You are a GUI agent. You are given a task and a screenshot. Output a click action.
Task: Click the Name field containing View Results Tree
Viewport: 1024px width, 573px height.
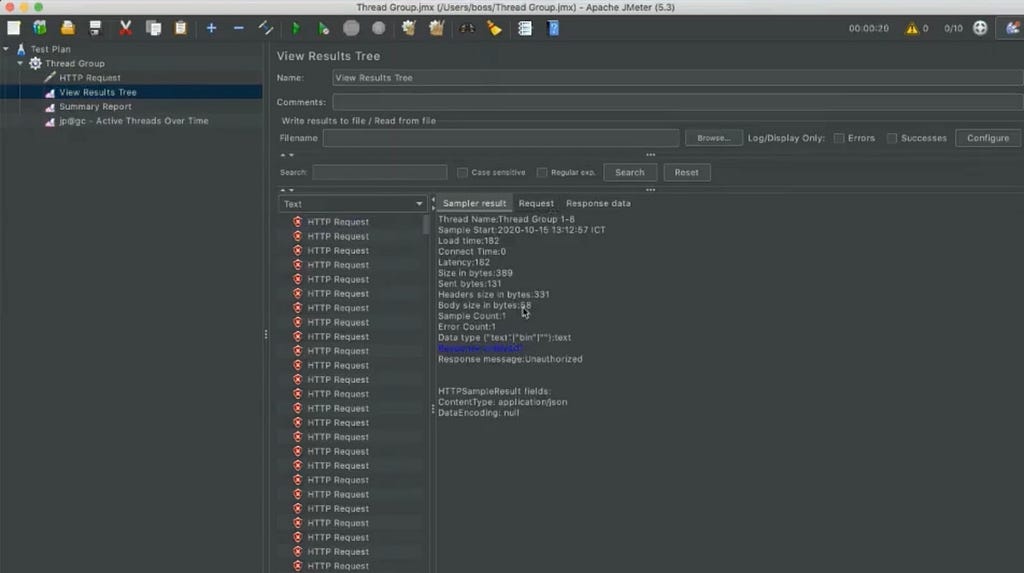(678, 78)
